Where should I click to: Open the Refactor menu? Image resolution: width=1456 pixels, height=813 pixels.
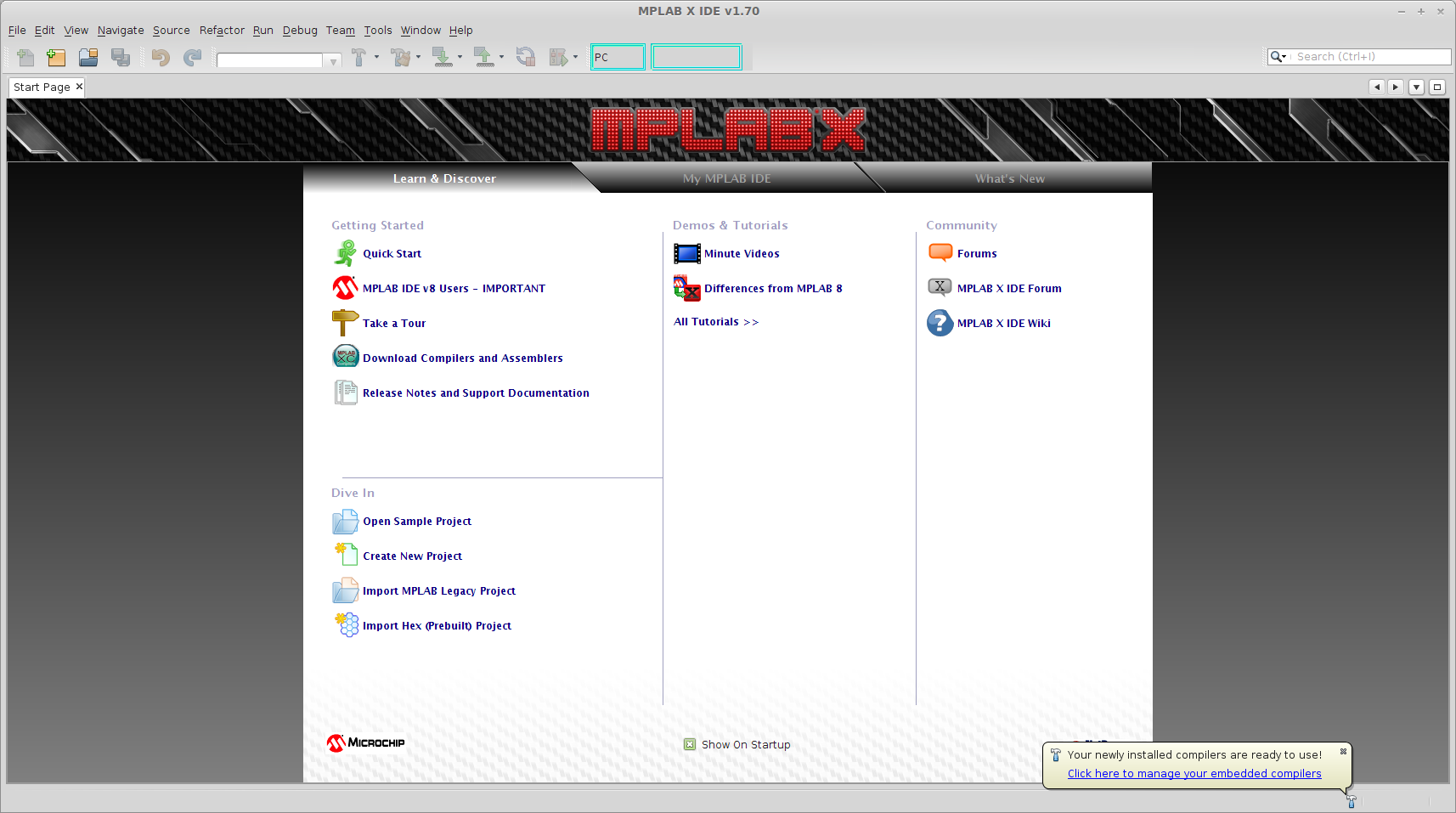(x=222, y=31)
